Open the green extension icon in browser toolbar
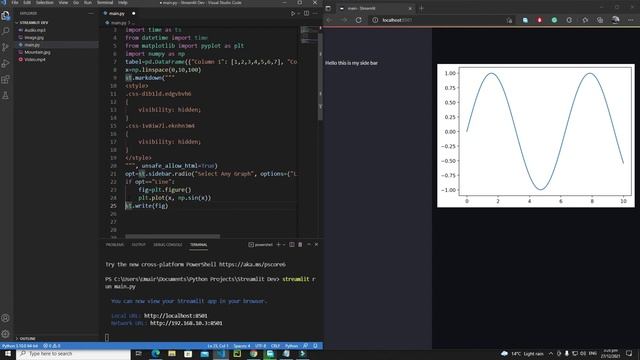The width and height of the screenshot is (640, 360). [x=554, y=20]
